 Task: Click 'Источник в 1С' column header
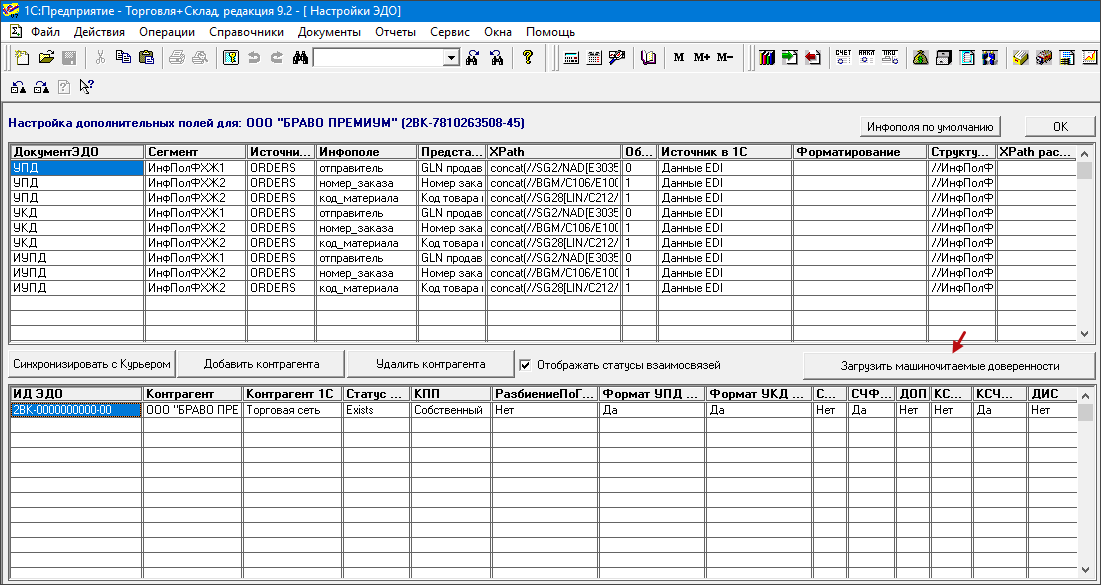point(725,152)
